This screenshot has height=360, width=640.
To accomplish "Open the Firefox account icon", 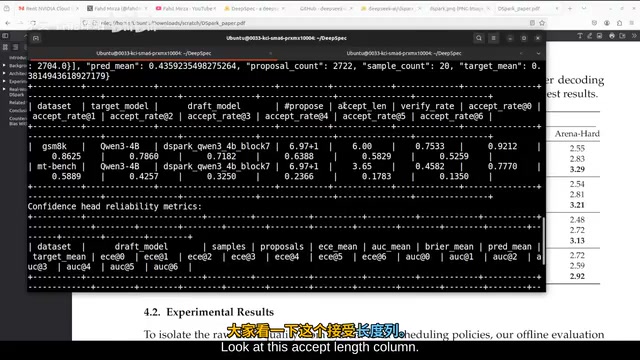I will coord(607,23).
